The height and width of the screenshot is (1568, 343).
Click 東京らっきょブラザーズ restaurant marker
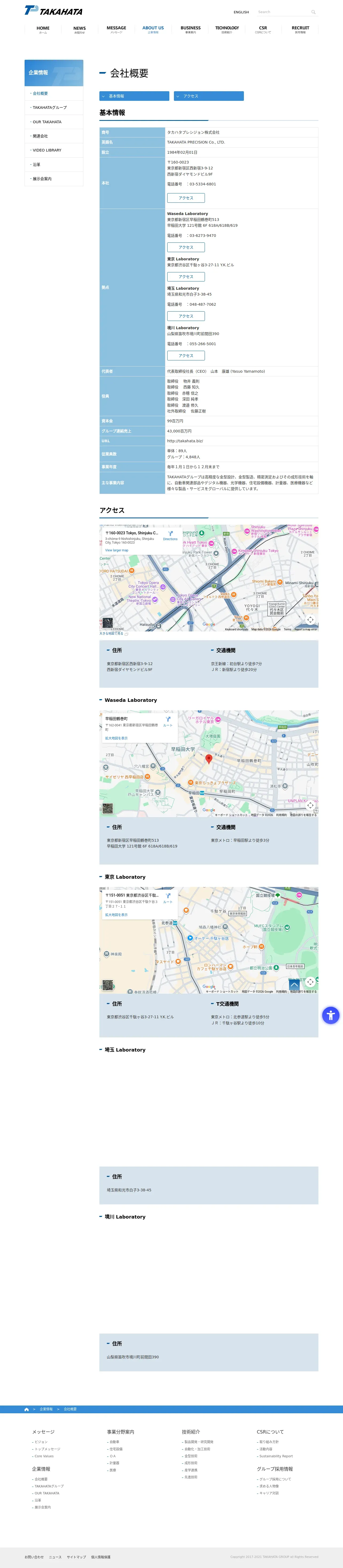coord(191,783)
